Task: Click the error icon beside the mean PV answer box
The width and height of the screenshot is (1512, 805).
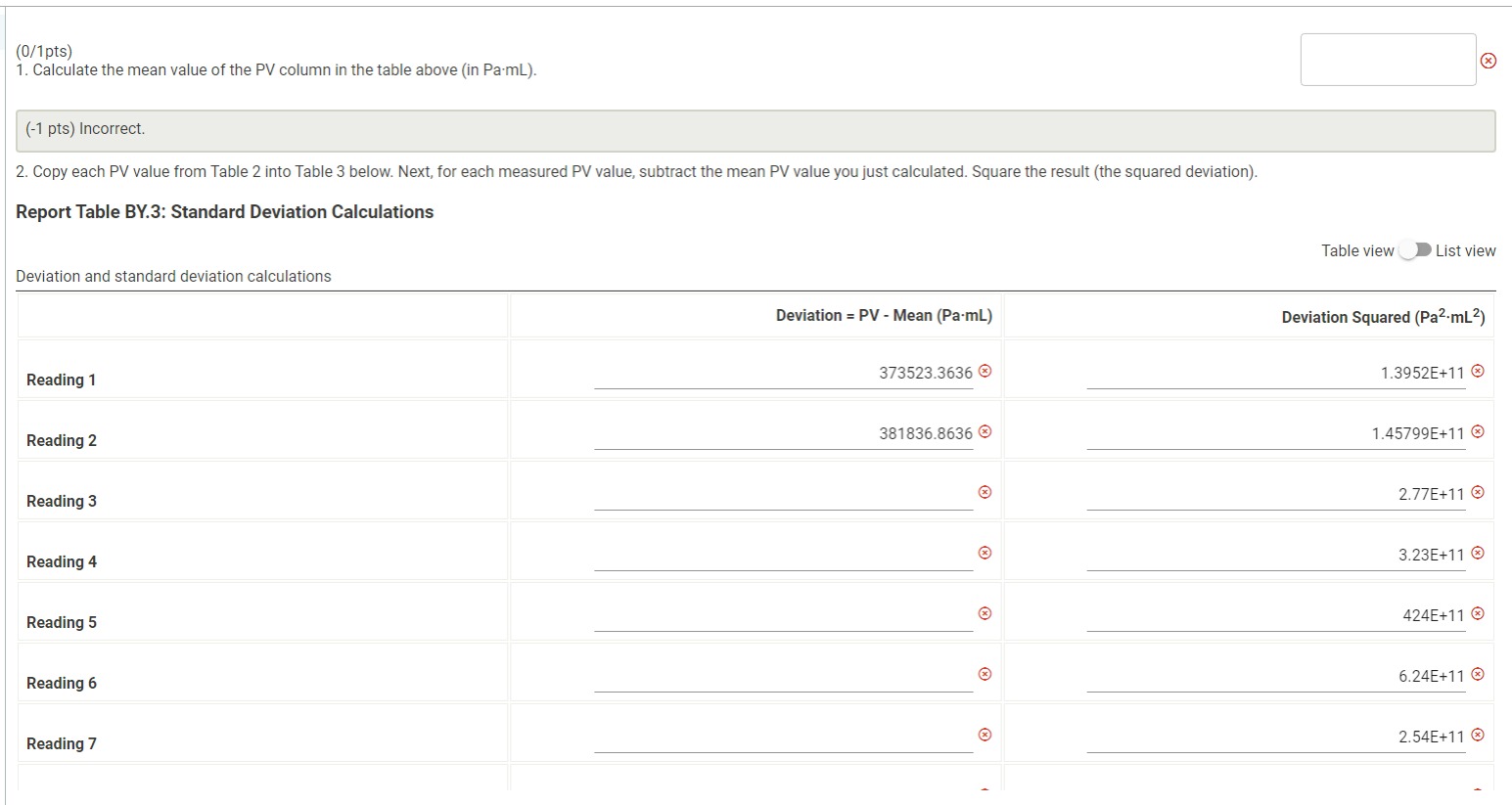Action: 1489,60
